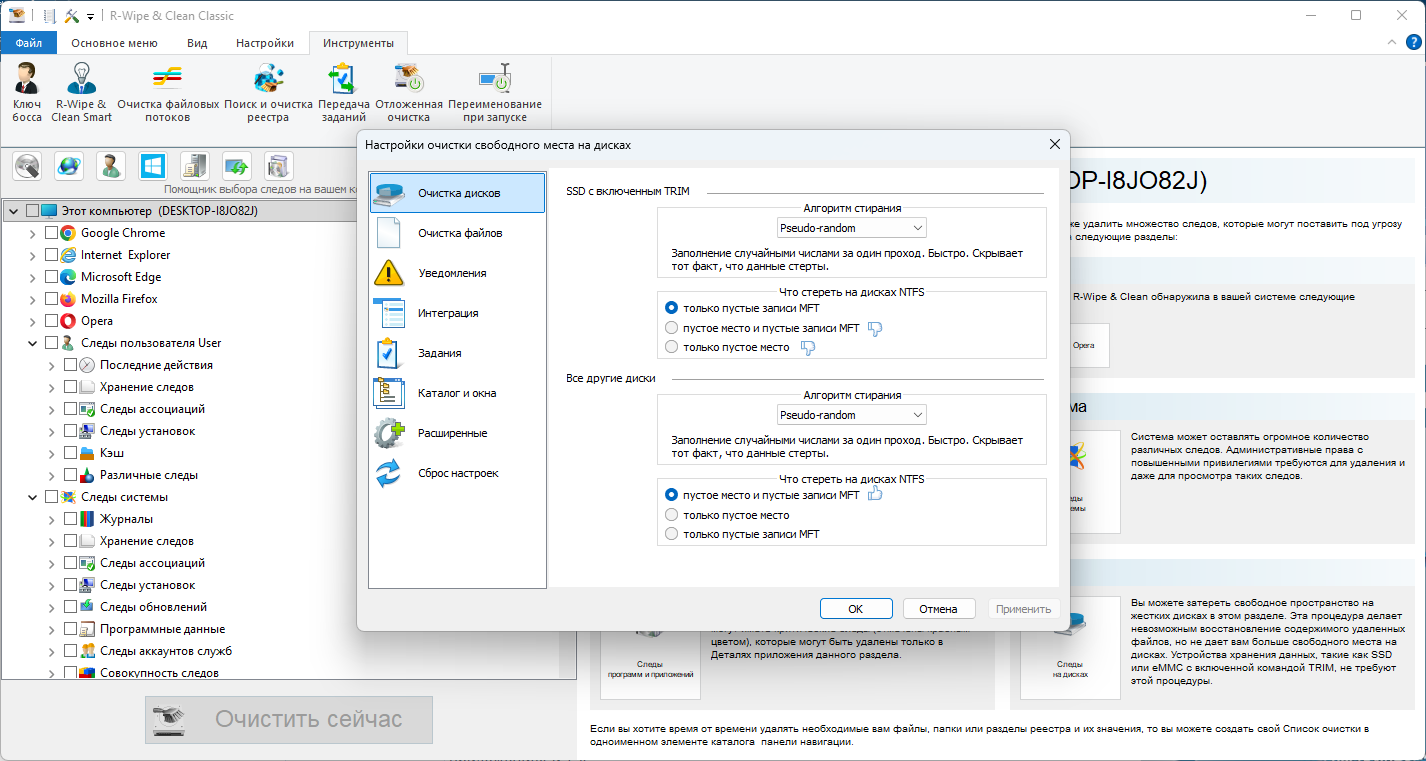Open Сброс настроек settings section

coord(457,473)
